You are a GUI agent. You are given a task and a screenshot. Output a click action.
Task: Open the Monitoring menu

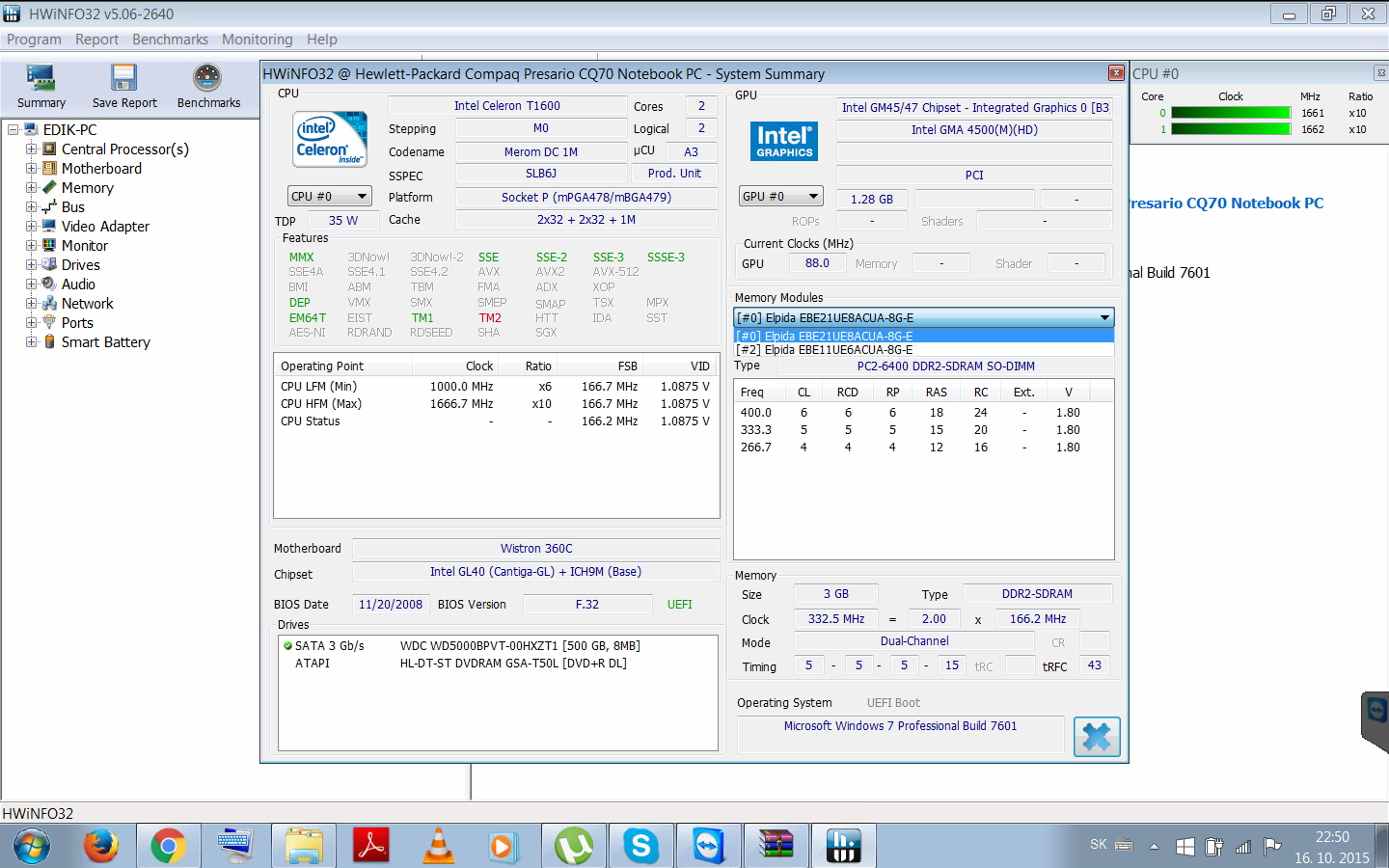tap(258, 40)
